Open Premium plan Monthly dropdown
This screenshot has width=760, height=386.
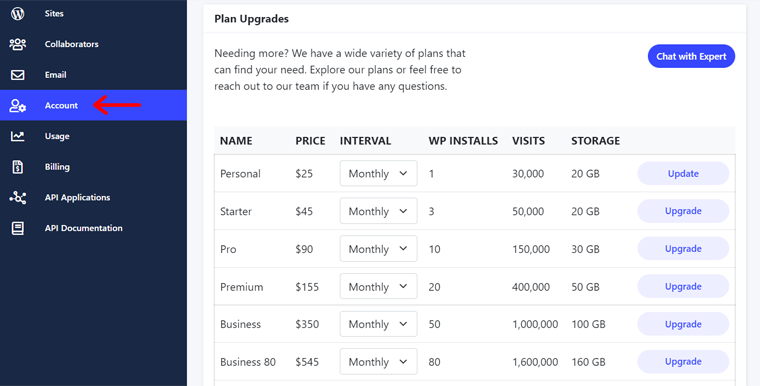tap(379, 287)
